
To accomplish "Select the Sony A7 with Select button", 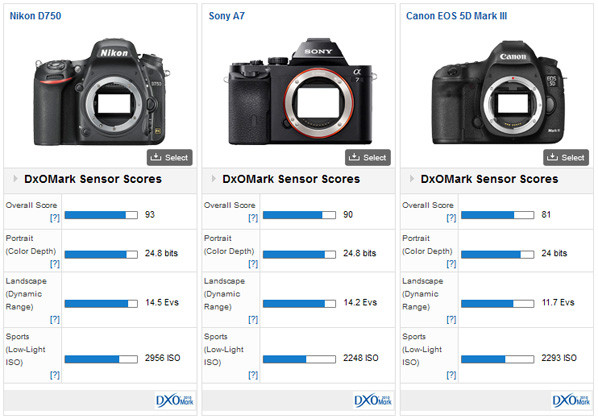I will pos(368,157).
